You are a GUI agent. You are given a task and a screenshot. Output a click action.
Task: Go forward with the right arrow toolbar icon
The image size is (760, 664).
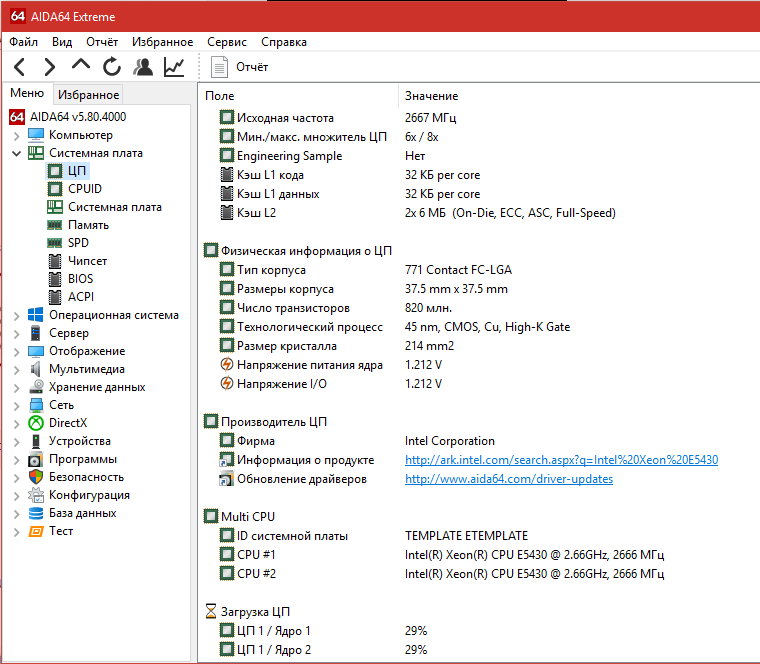click(x=49, y=67)
